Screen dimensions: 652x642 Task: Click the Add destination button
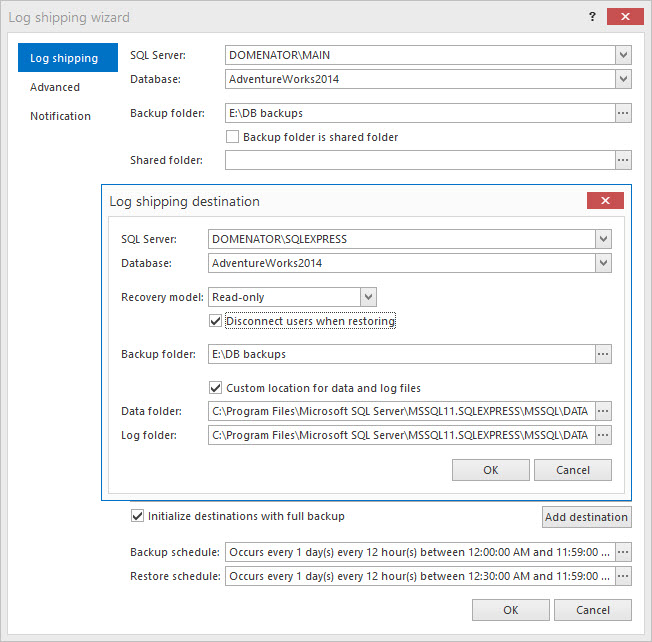[x=586, y=517]
